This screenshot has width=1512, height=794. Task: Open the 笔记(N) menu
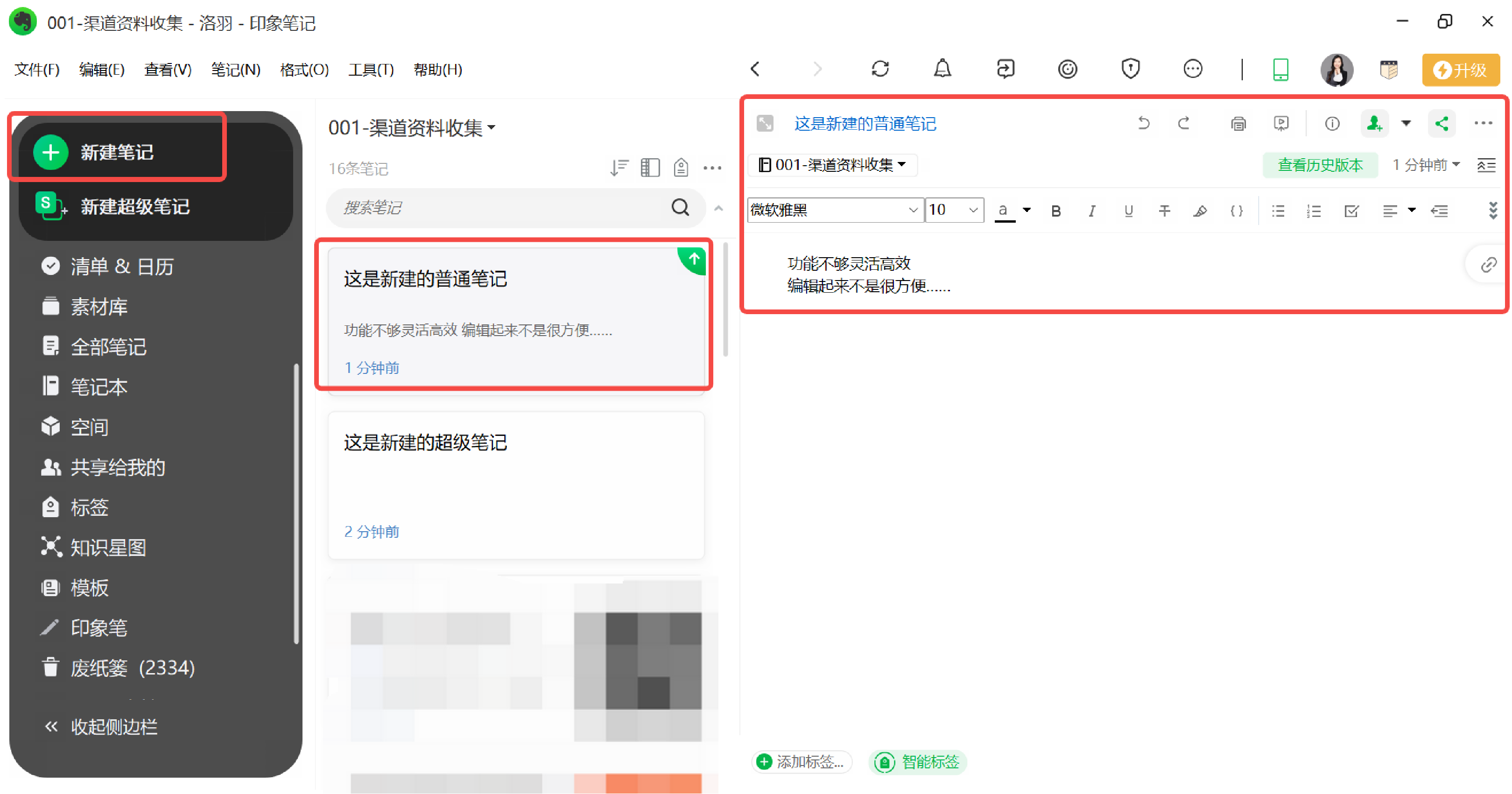236,70
